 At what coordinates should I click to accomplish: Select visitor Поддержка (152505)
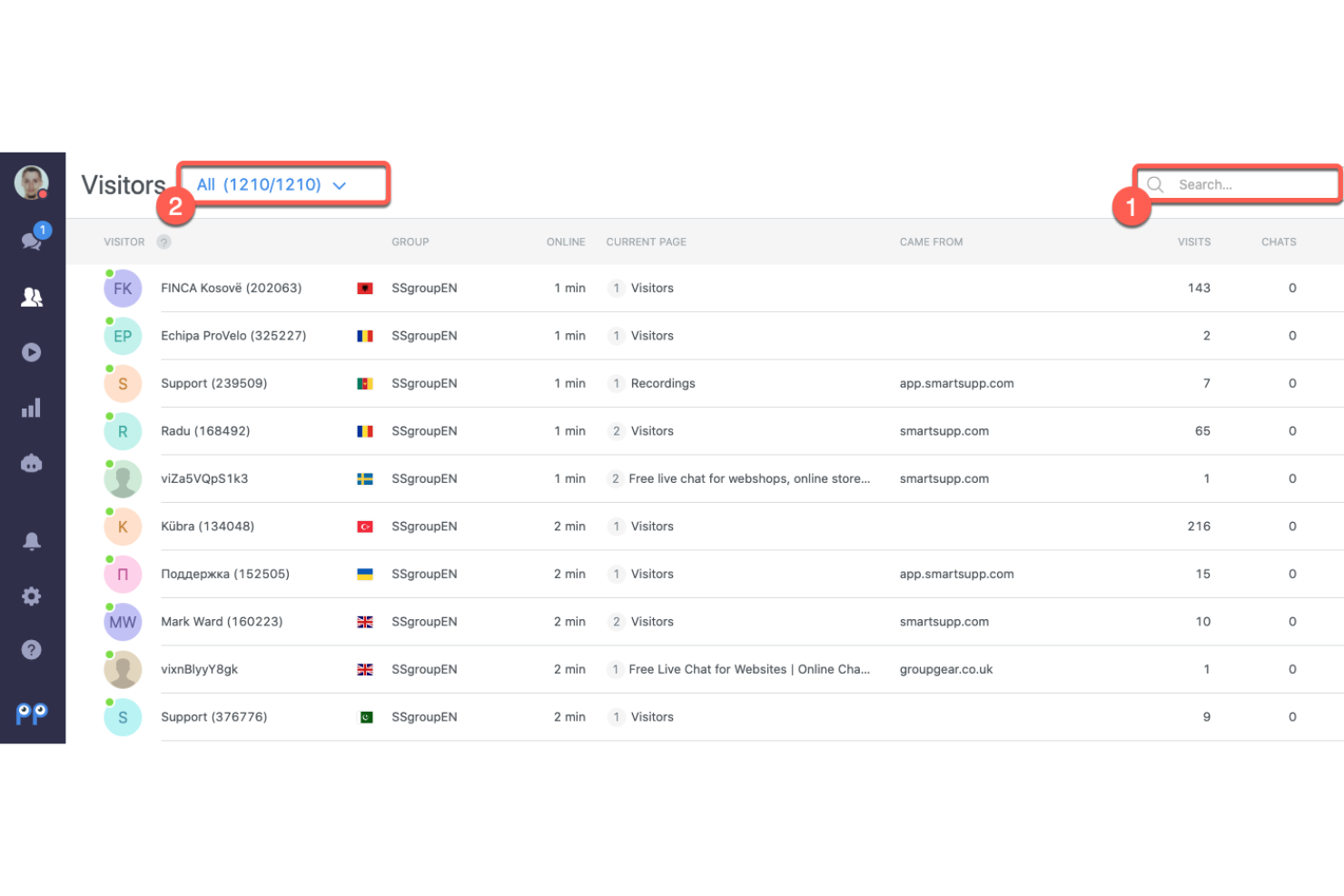point(225,574)
